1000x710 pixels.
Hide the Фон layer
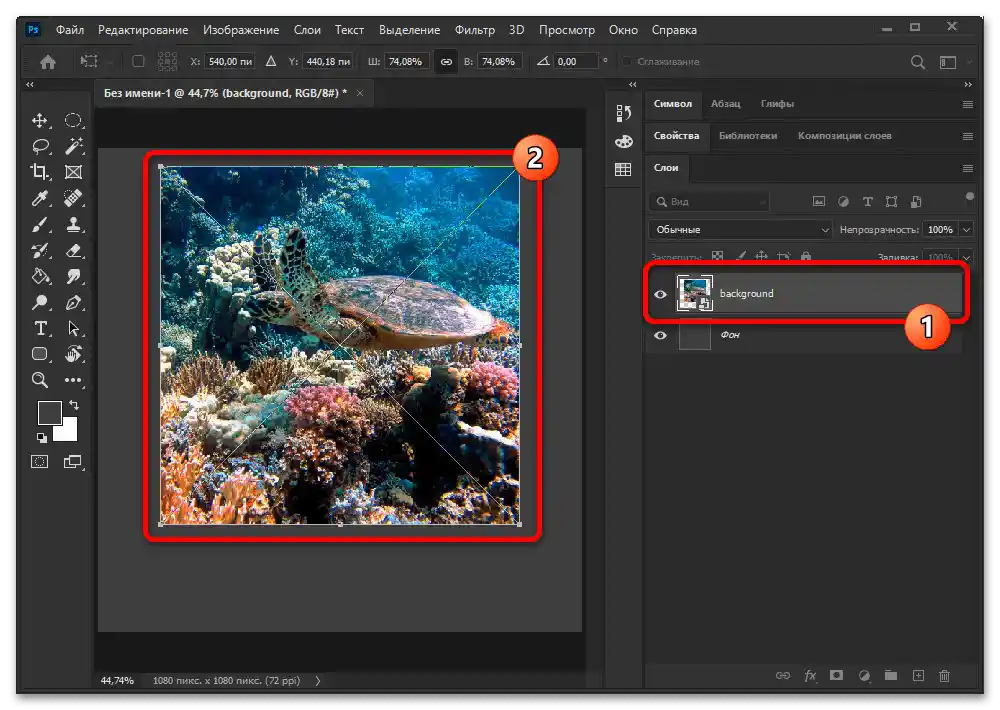(x=660, y=336)
